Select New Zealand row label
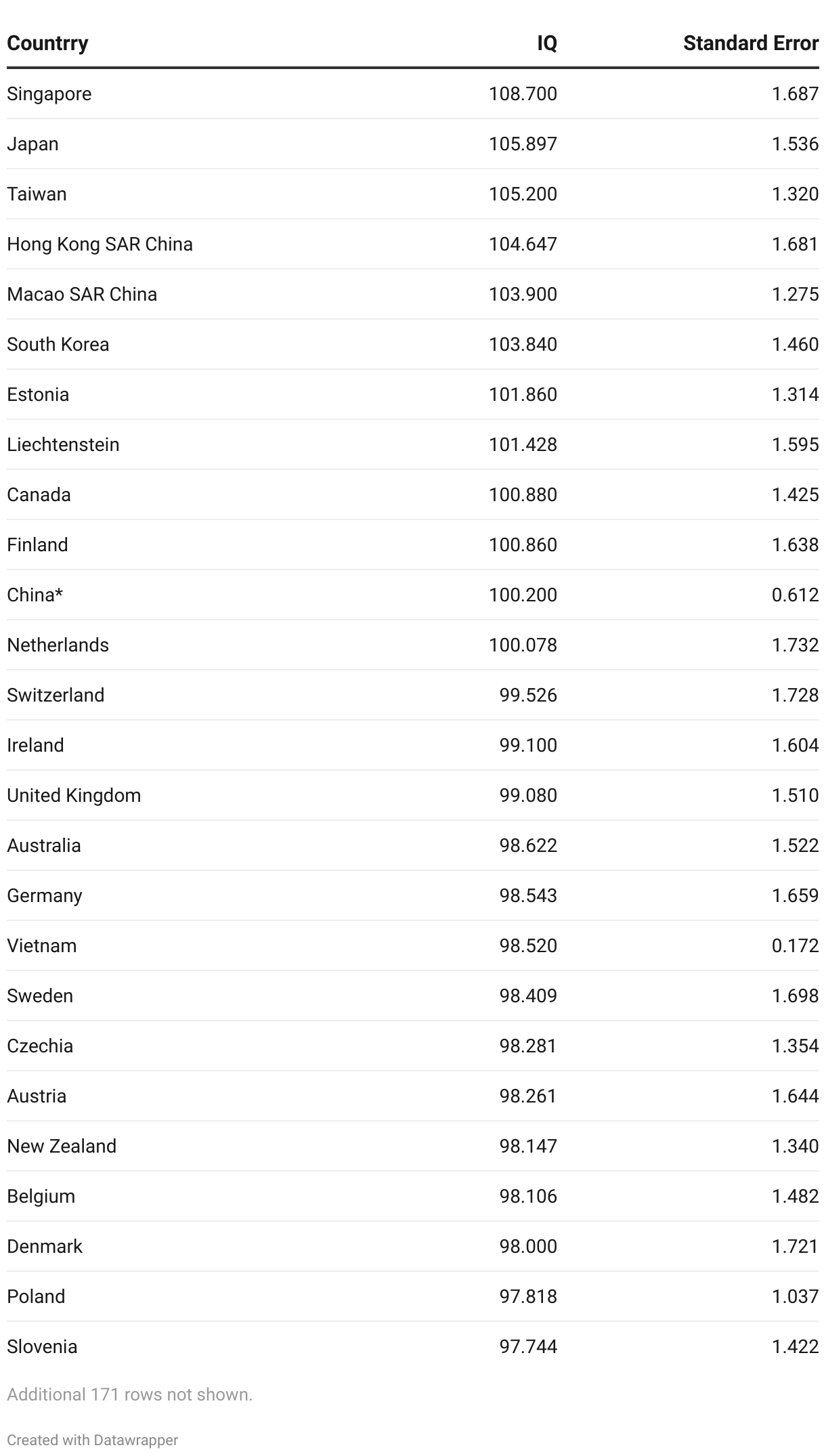This screenshot has height=1456, width=826. (x=62, y=1146)
